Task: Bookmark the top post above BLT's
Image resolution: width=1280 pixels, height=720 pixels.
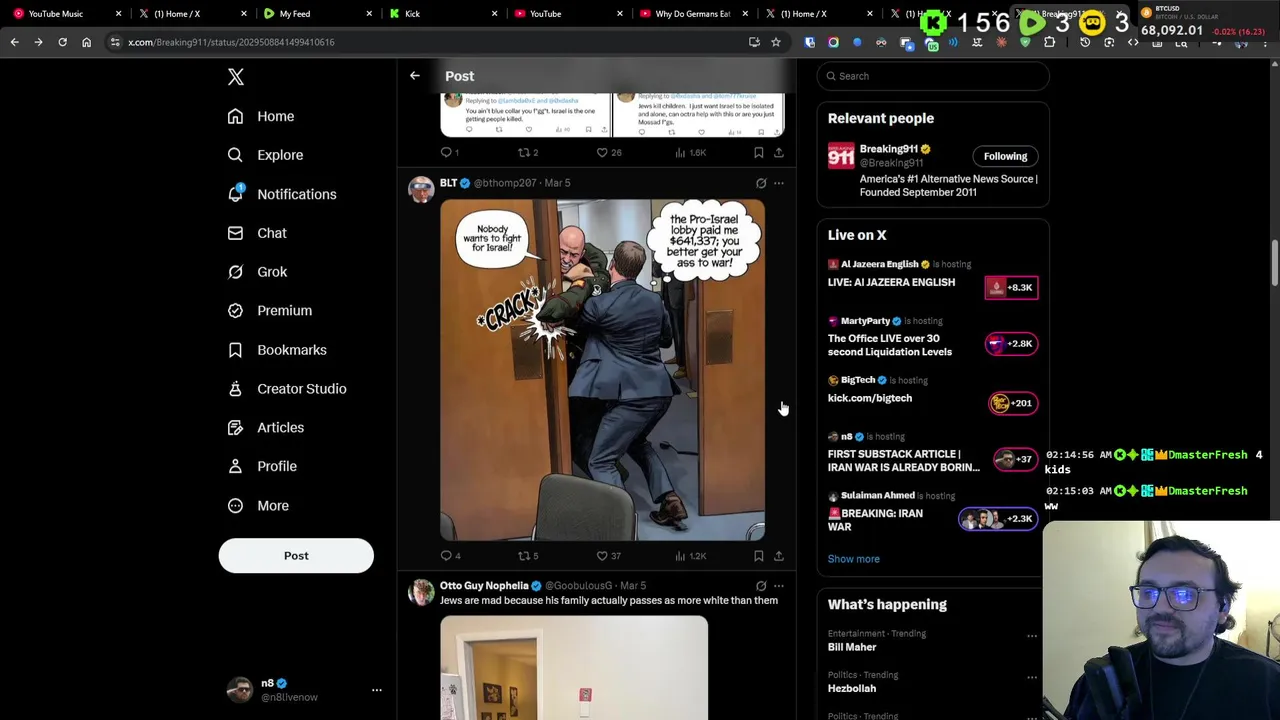Action: 759,153
